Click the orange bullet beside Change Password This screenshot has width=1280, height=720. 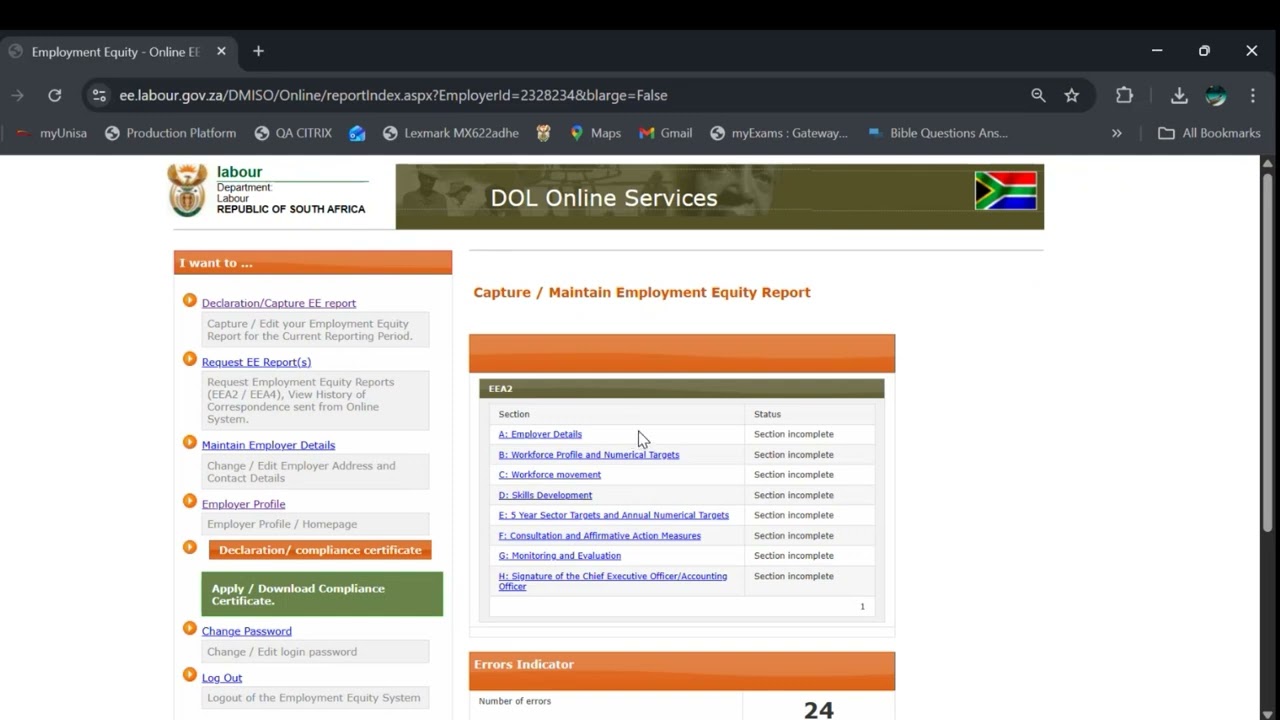[x=190, y=628]
